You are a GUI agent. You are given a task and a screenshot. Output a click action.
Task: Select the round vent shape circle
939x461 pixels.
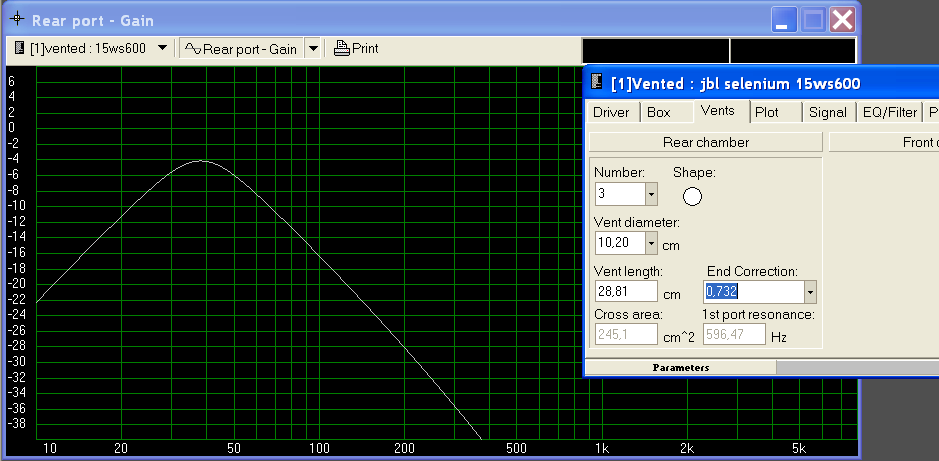692,196
